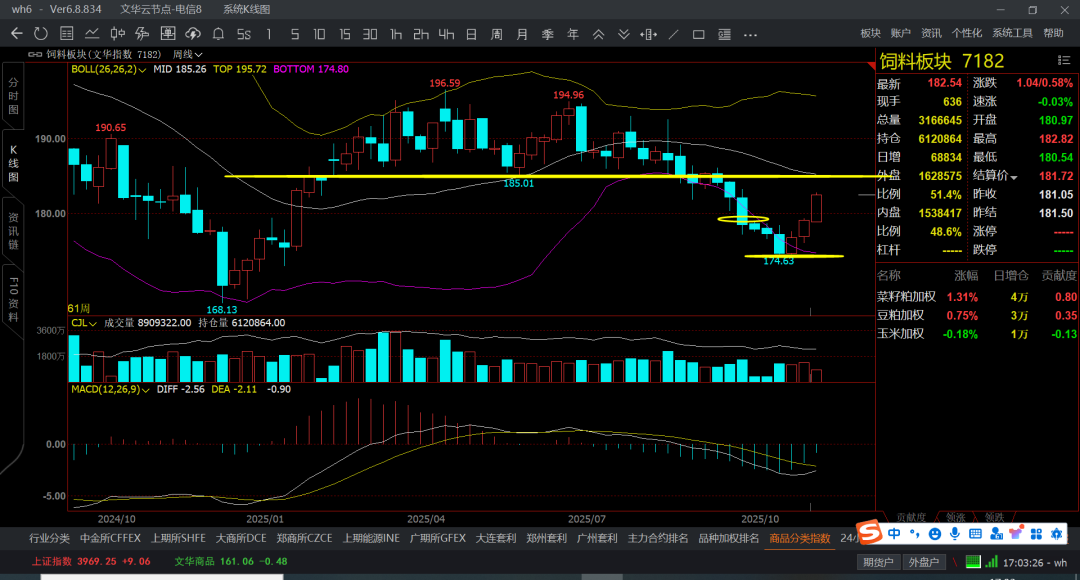Image resolution: width=1080 pixels, height=580 pixels.
Task: Open the 周线 period dropdown
Action: pos(188,54)
